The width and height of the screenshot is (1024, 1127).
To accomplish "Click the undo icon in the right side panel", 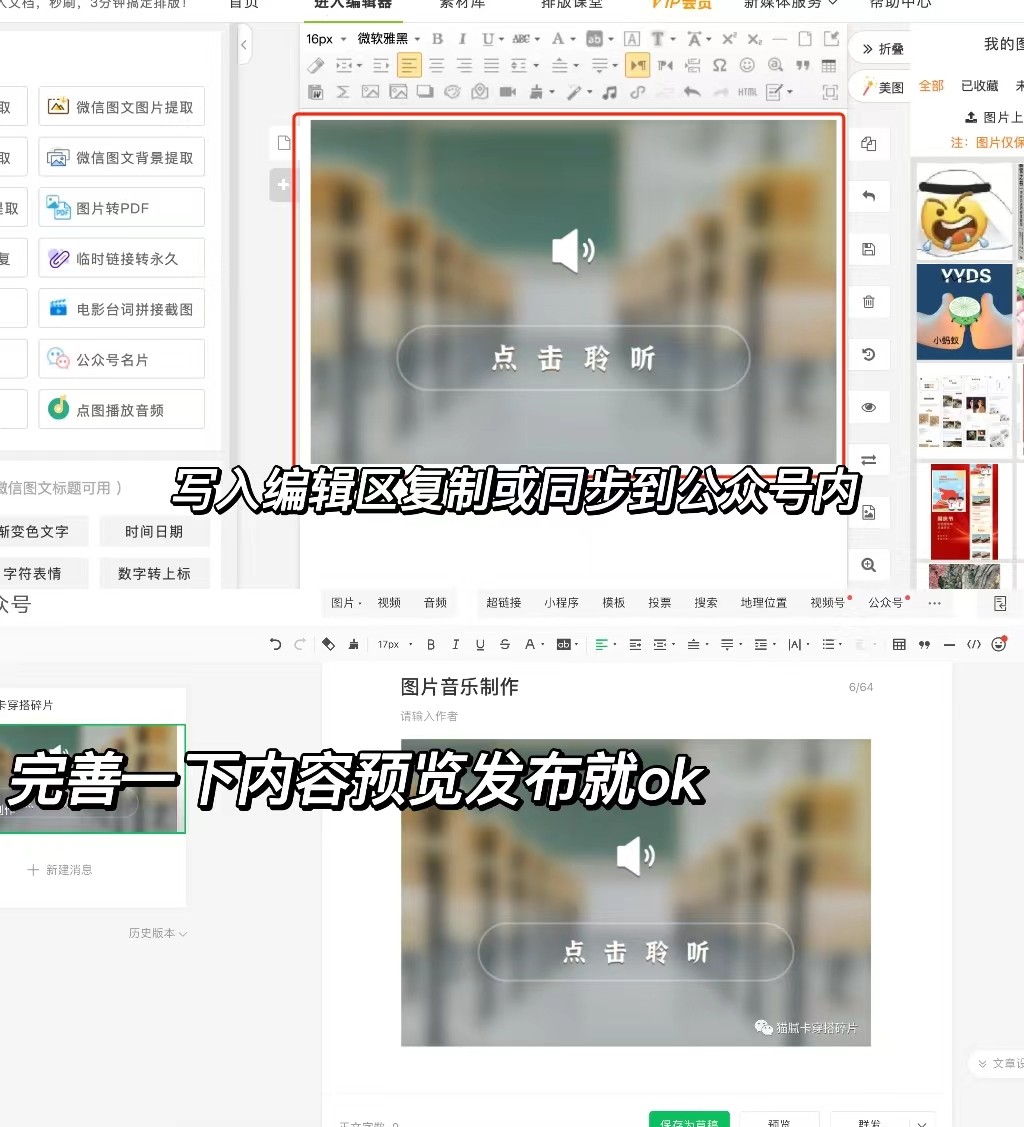I will pyautogui.click(x=868, y=196).
